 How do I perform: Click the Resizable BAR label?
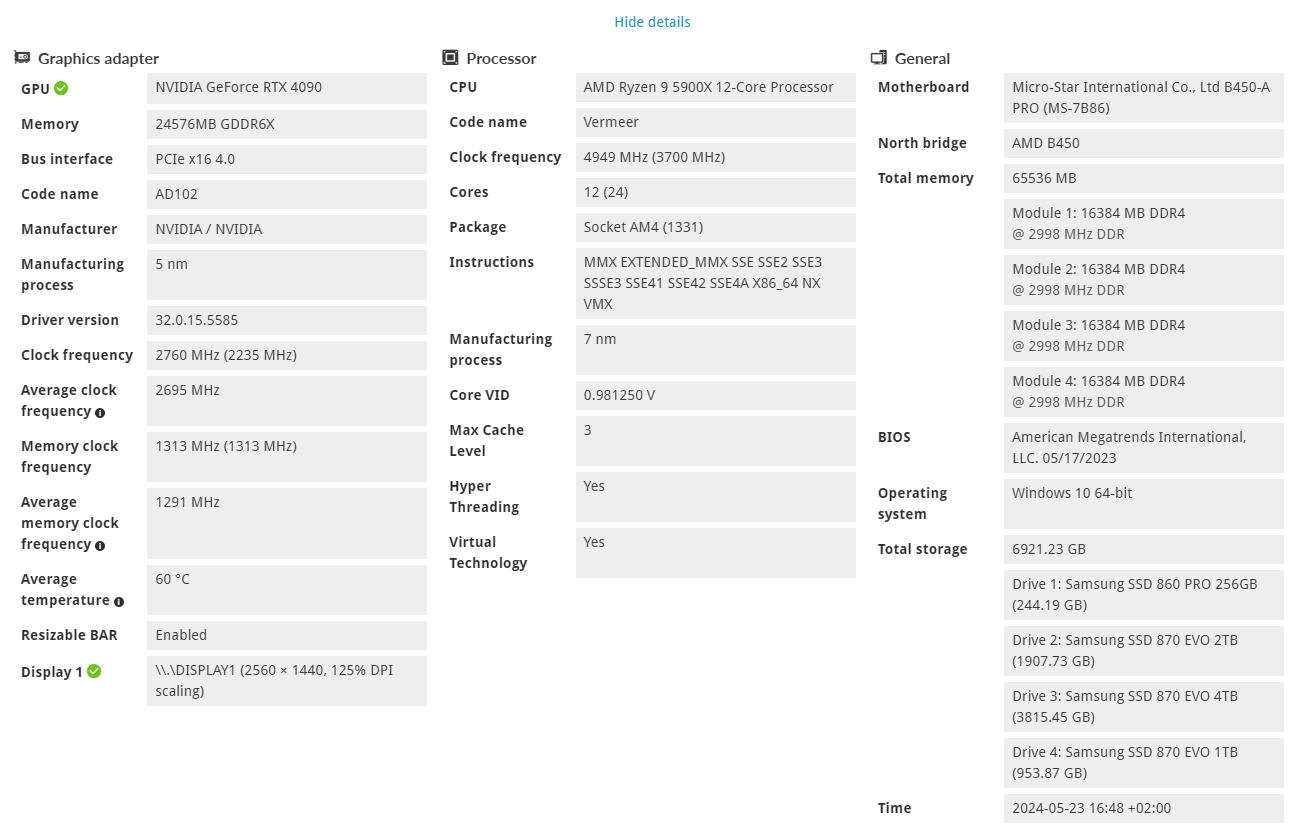point(69,635)
